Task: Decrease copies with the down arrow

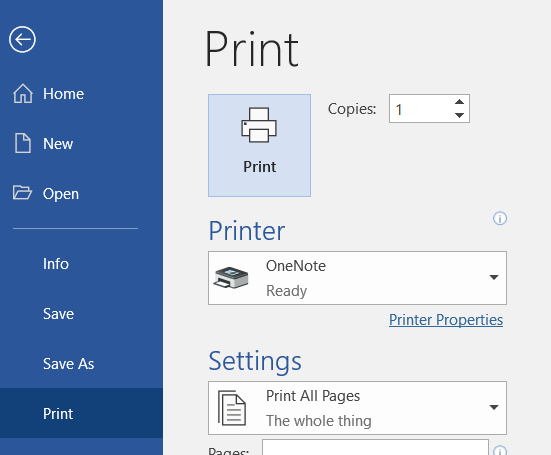Action: pos(459,115)
